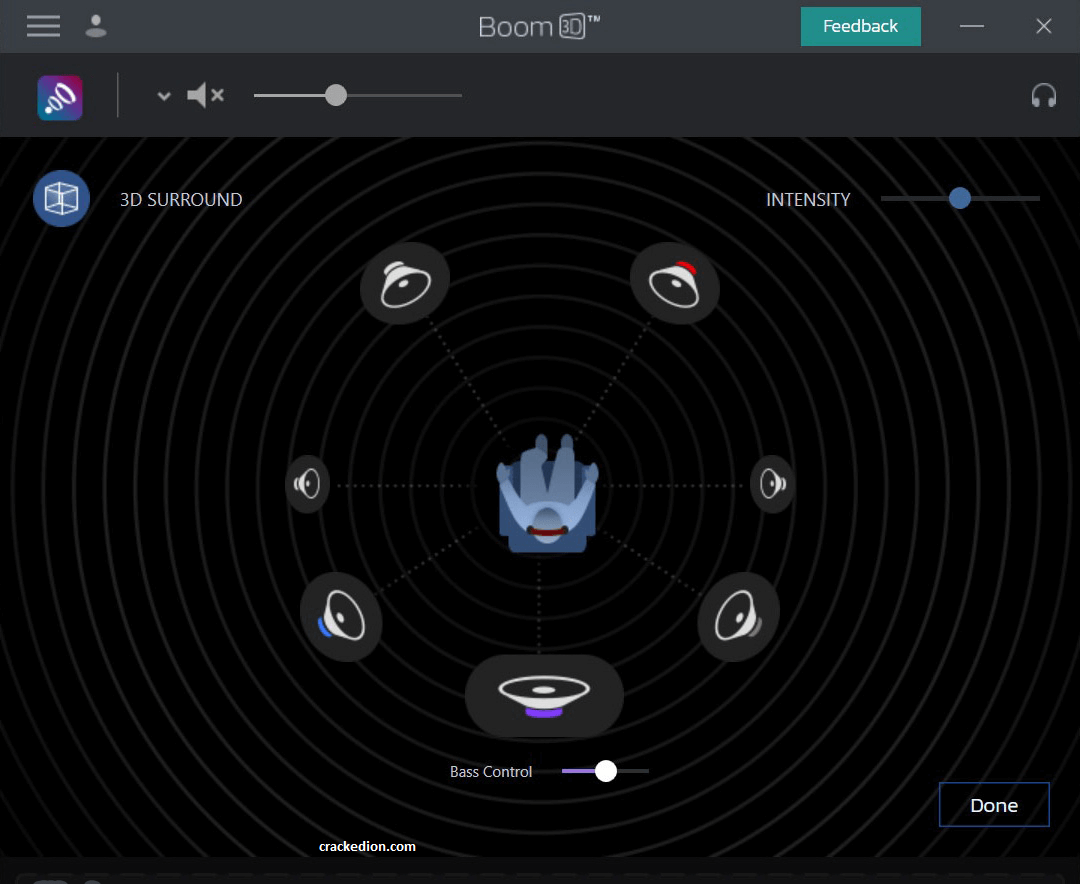Toggle the side right speaker
1080x884 pixels.
tap(773, 484)
